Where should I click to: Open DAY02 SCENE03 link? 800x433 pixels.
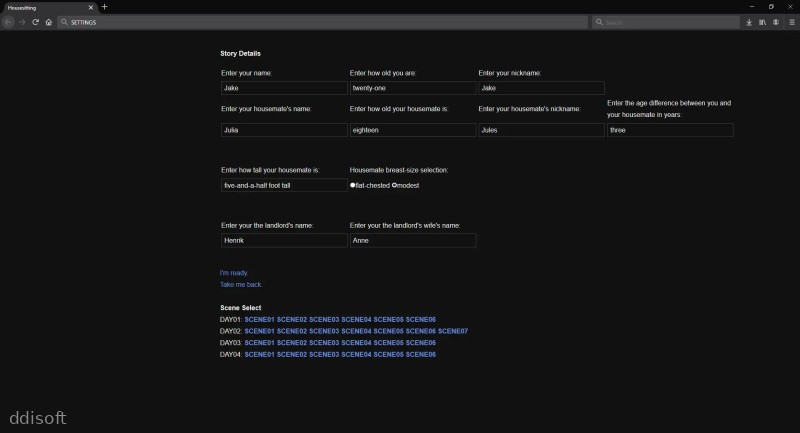click(324, 331)
